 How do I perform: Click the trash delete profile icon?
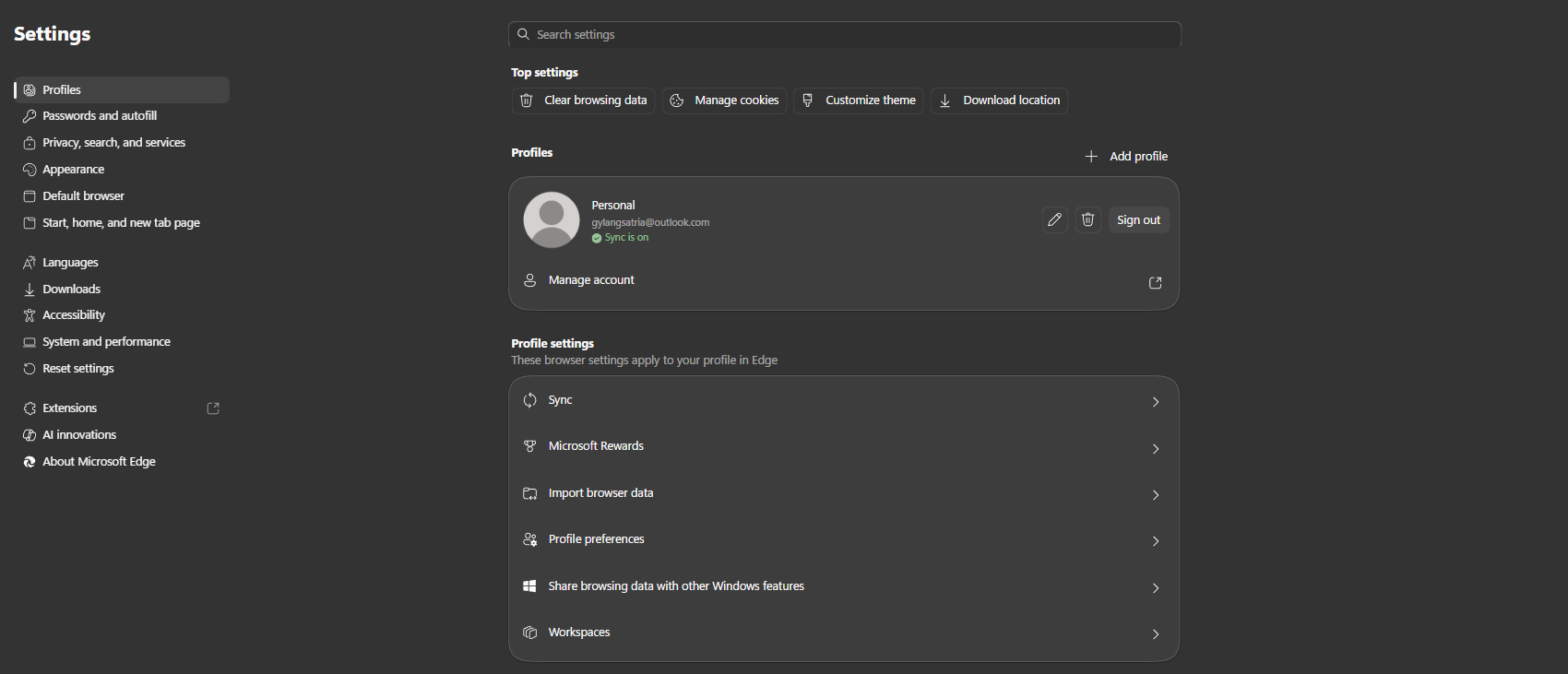click(x=1088, y=219)
